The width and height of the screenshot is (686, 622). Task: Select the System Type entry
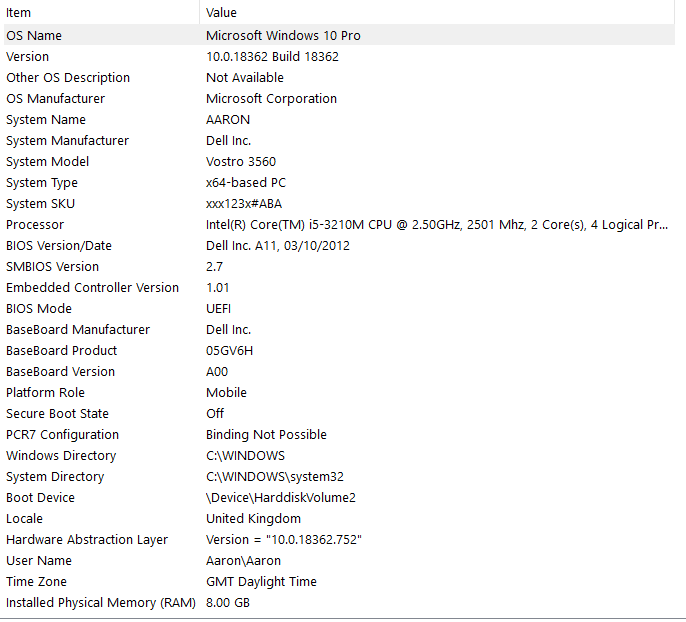point(42,182)
